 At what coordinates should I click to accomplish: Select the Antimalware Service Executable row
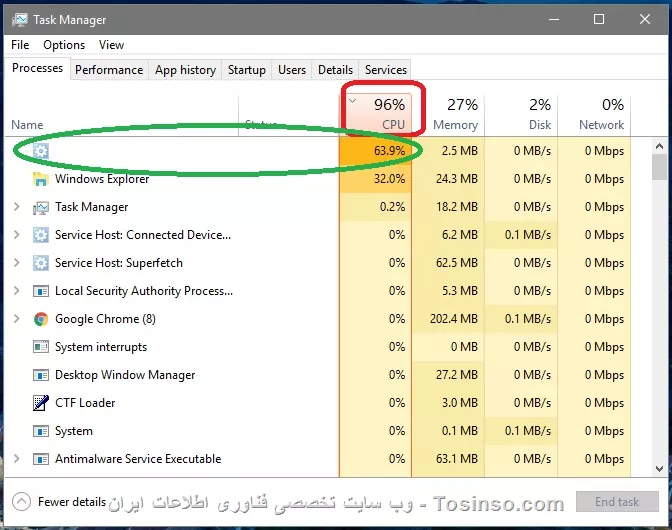pyautogui.click(x=318, y=459)
